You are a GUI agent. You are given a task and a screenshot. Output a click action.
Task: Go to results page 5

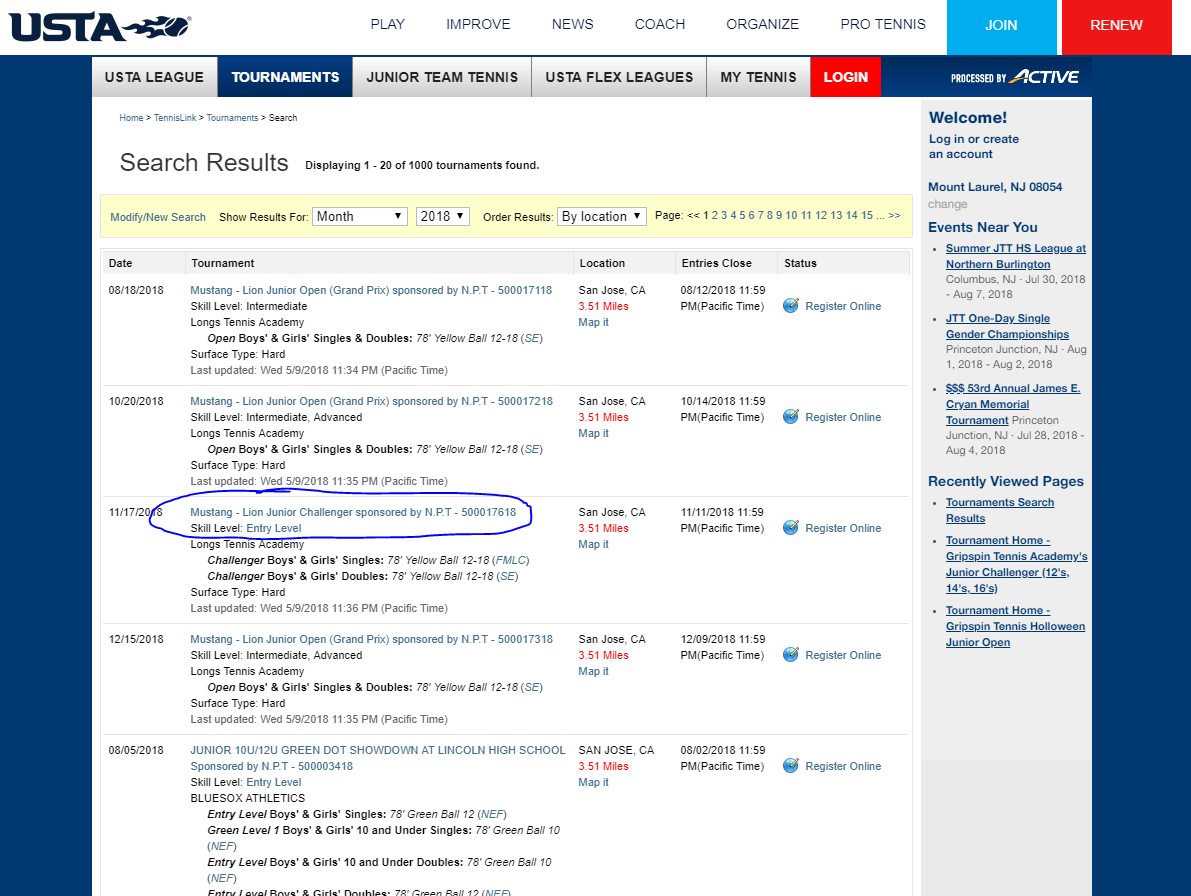[742, 216]
